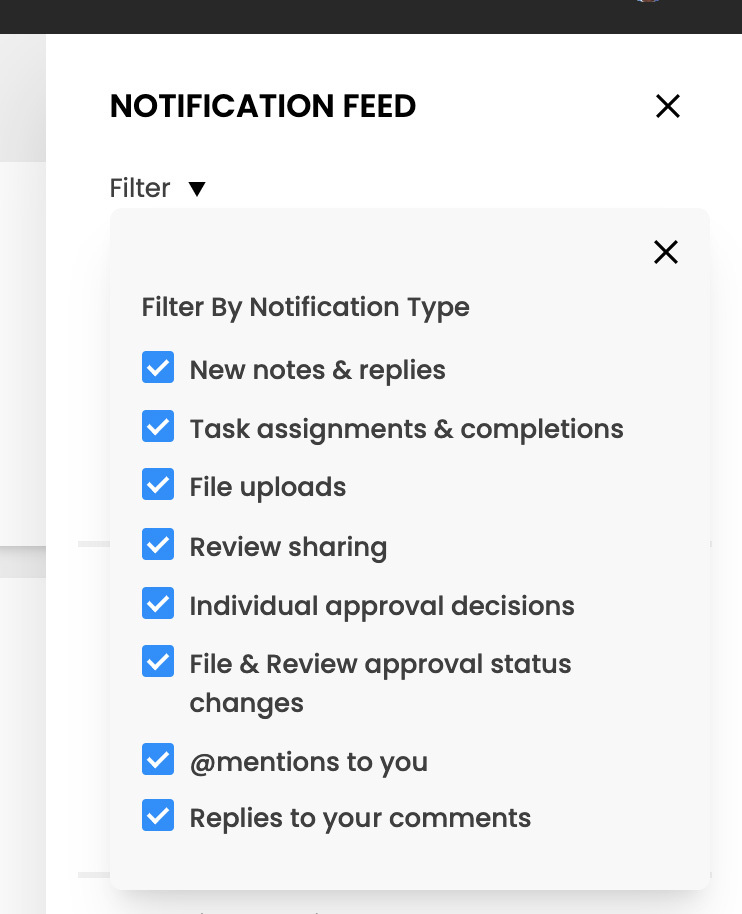The width and height of the screenshot is (742, 914).
Task: Click the @mentions to you label
Action: tap(308, 762)
